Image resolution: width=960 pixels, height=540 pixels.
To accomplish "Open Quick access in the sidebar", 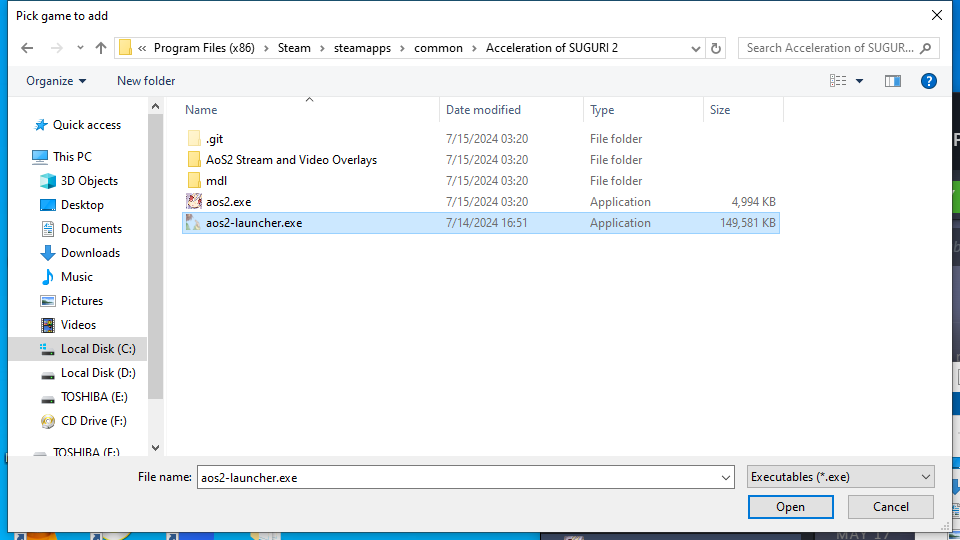I will [78, 125].
